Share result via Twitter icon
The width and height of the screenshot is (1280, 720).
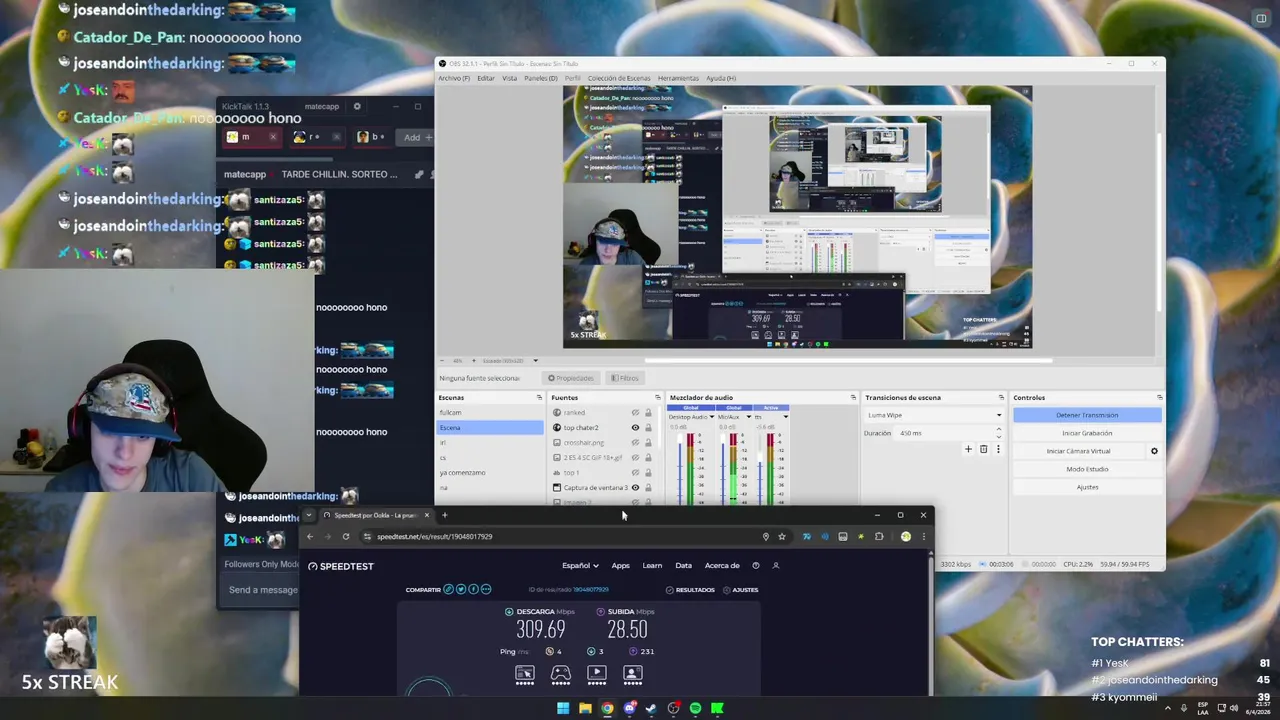pyautogui.click(x=461, y=590)
